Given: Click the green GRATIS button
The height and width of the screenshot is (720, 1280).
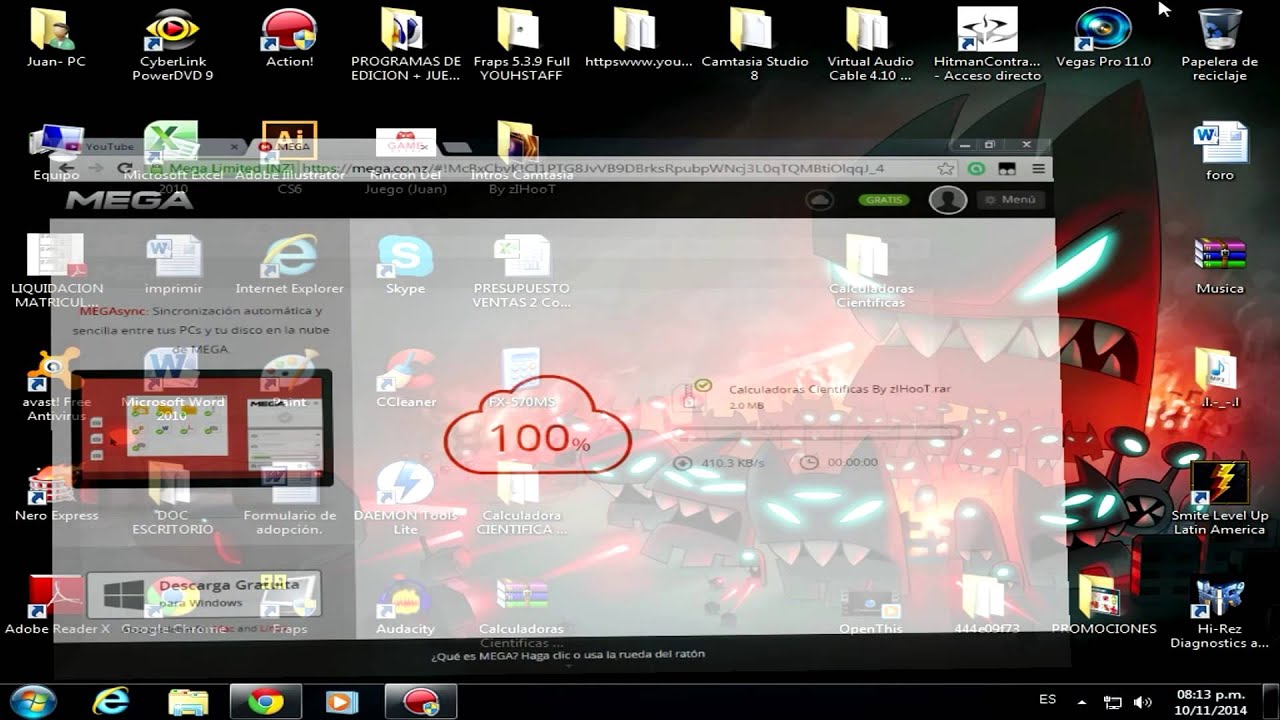Looking at the screenshot, I should 884,200.
